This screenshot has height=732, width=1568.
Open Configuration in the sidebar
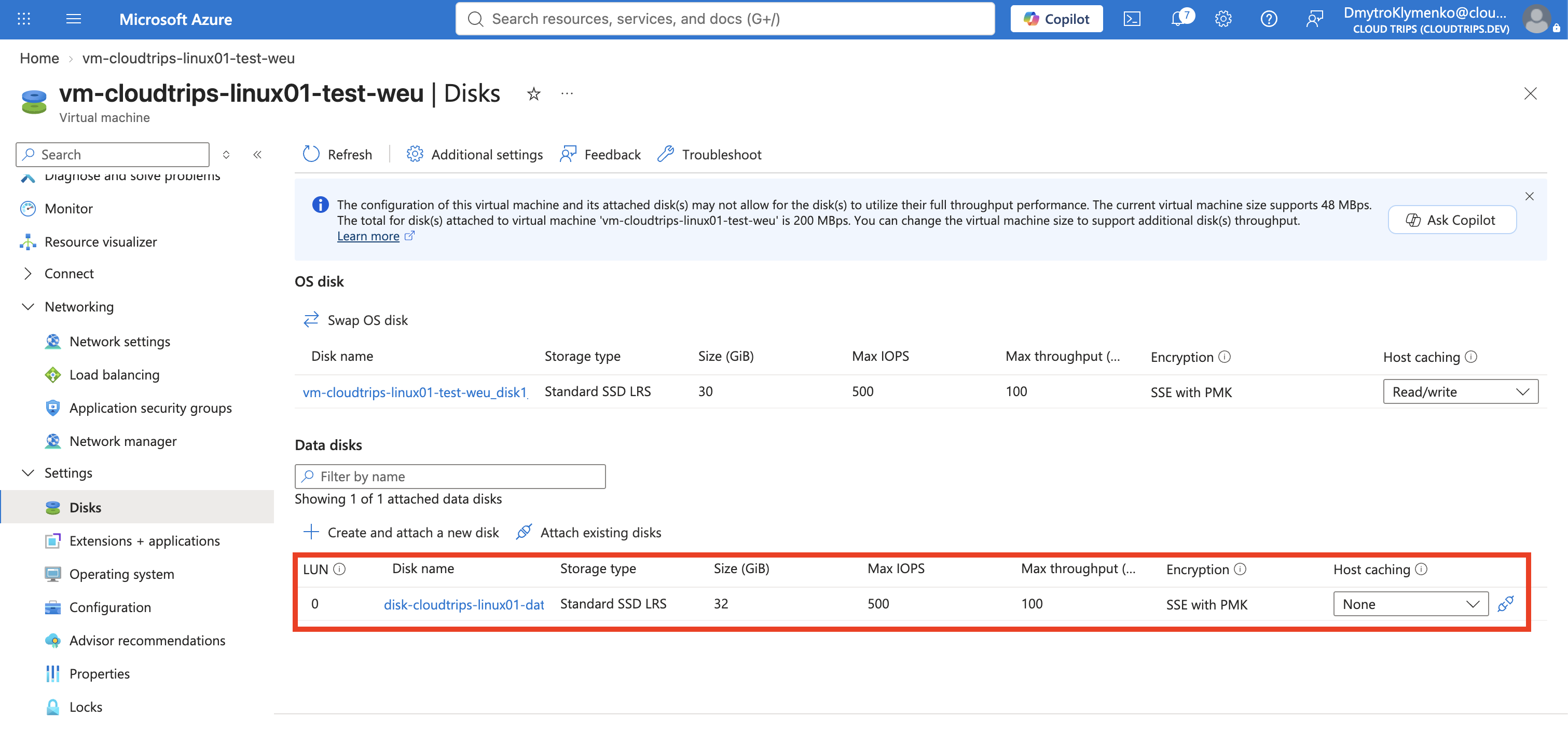(x=110, y=607)
